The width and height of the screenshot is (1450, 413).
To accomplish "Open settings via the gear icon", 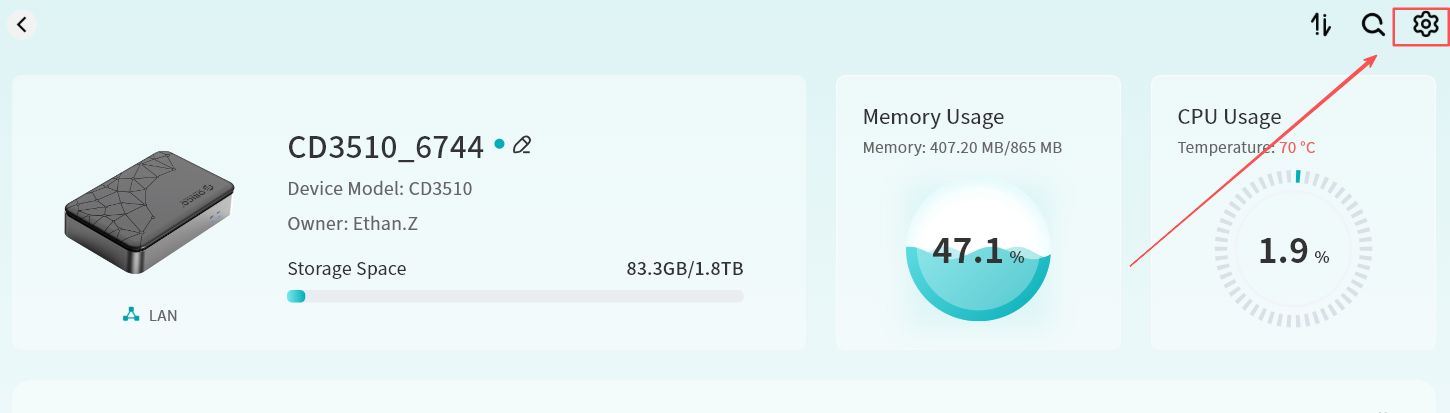I will click(1425, 25).
